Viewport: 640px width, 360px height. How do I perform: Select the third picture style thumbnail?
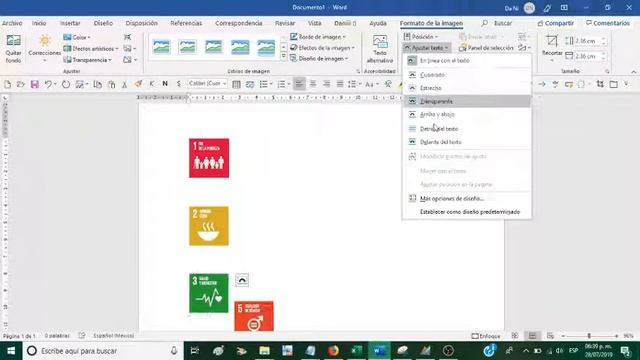[213, 47]
